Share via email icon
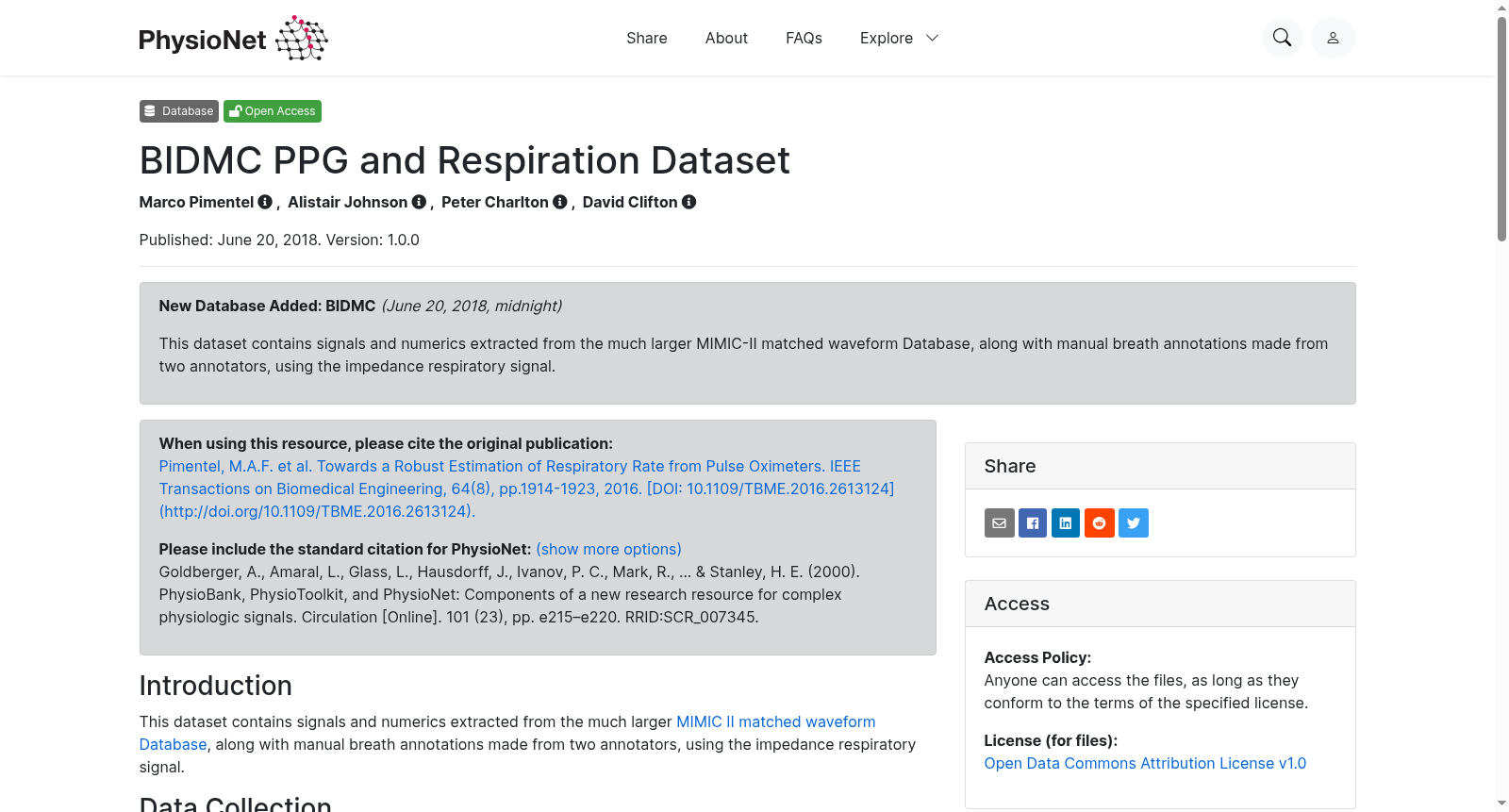Image resolution: width=1509 pixels, height=812 pixels. click(x=1000, y=522)
